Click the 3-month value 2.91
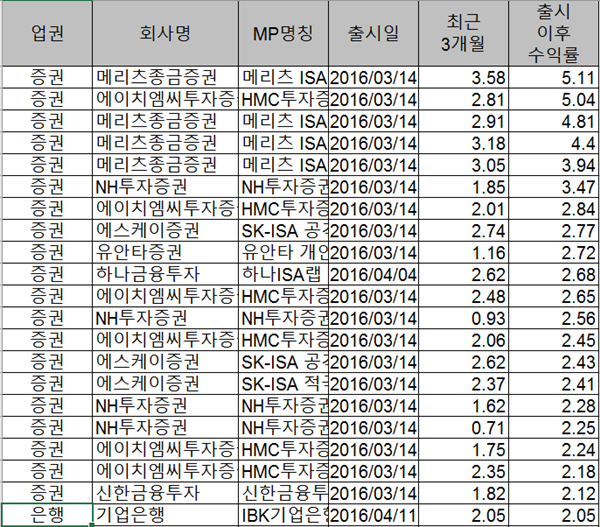600x527 pixels. click(463, 121)
